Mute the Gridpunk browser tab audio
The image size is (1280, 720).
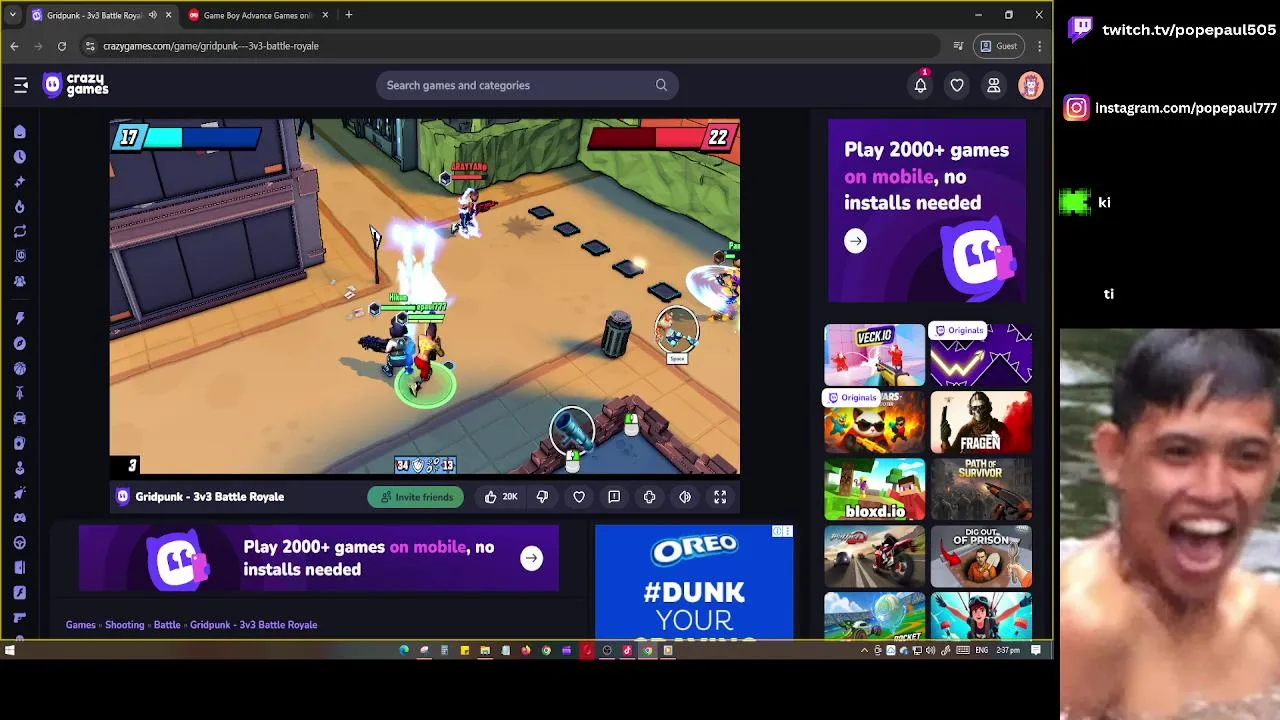pyautogui.click(x=152, y=15)
